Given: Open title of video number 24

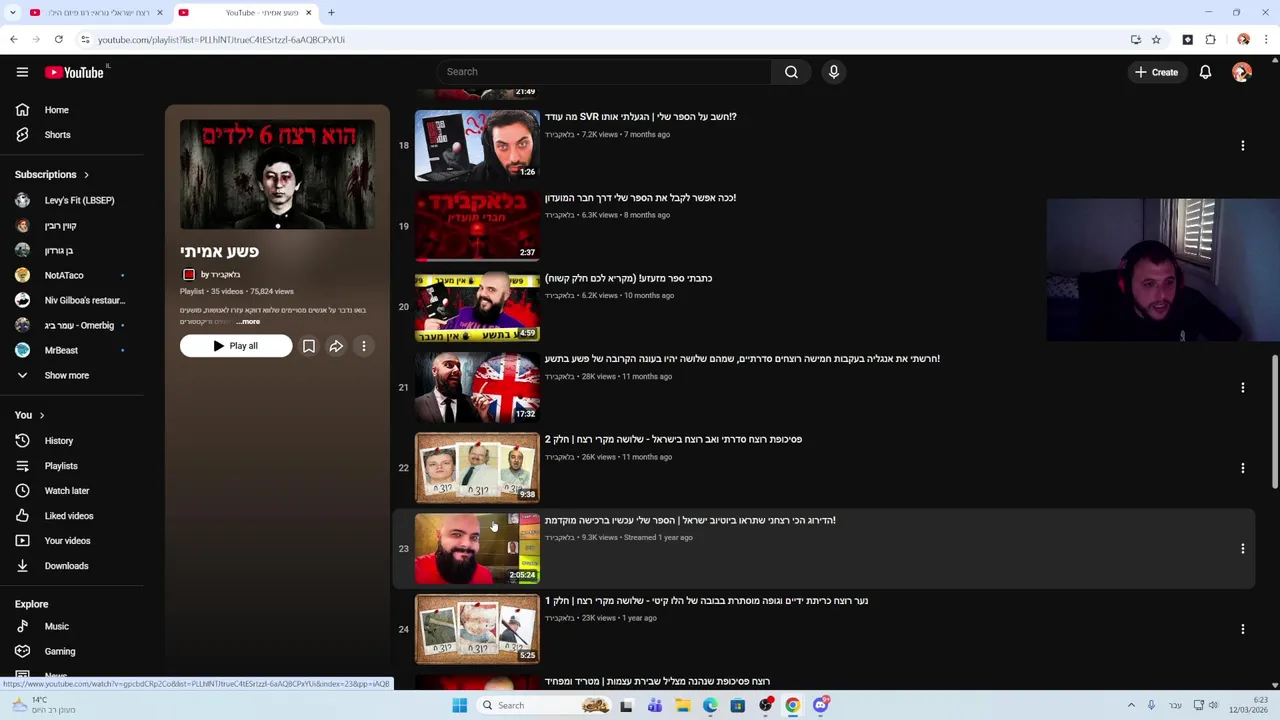Looking at the screenshot, I should (x=706, y=601).
